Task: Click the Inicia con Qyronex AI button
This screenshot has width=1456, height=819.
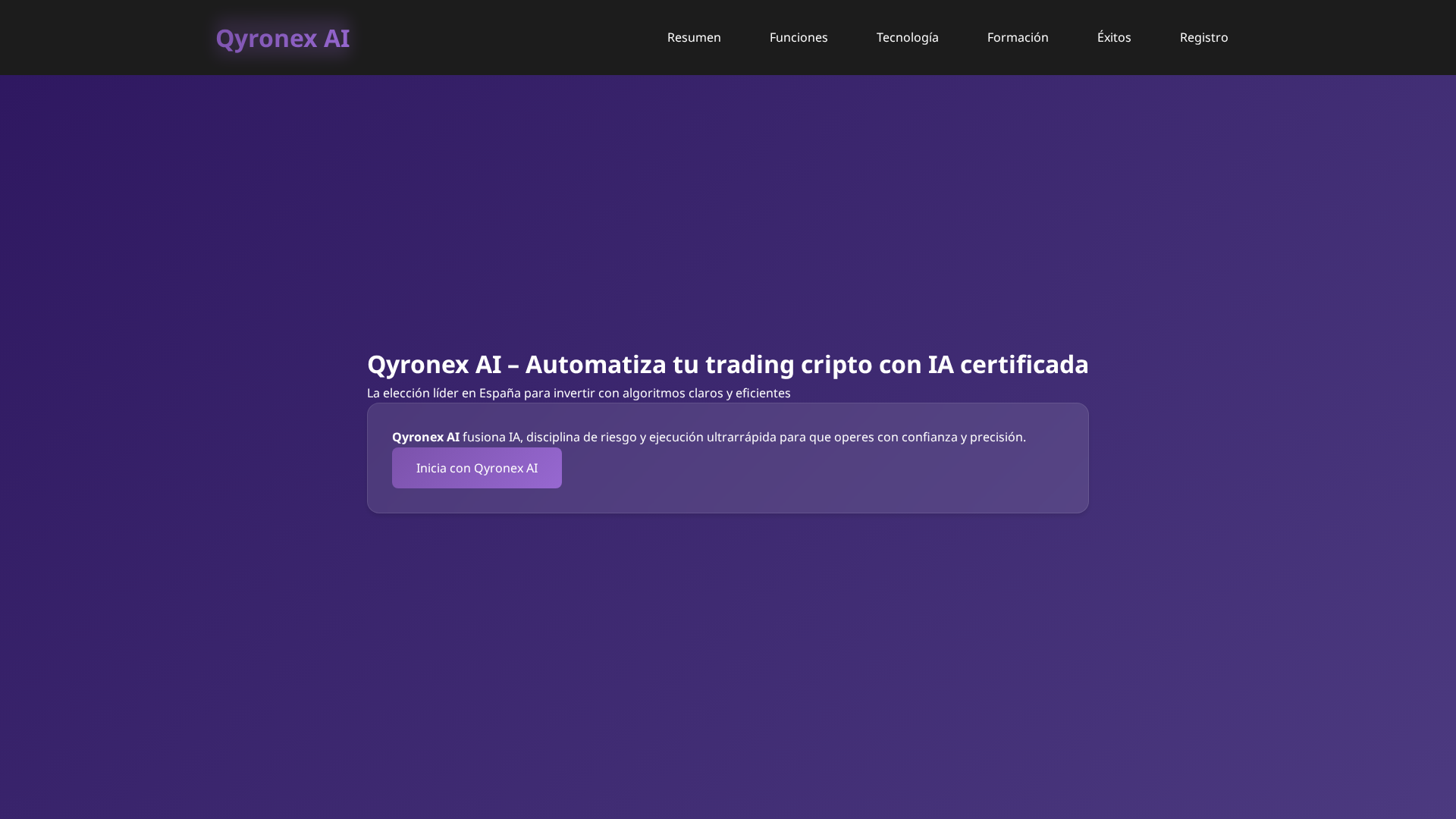Action: click(477, 468)
